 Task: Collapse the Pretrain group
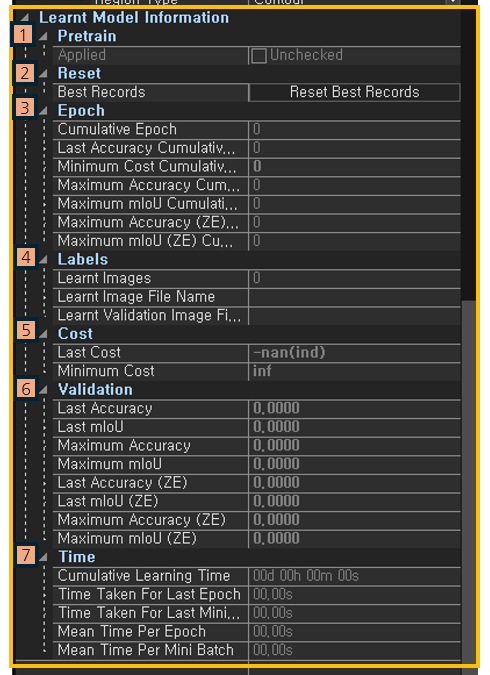pos(43,37)
